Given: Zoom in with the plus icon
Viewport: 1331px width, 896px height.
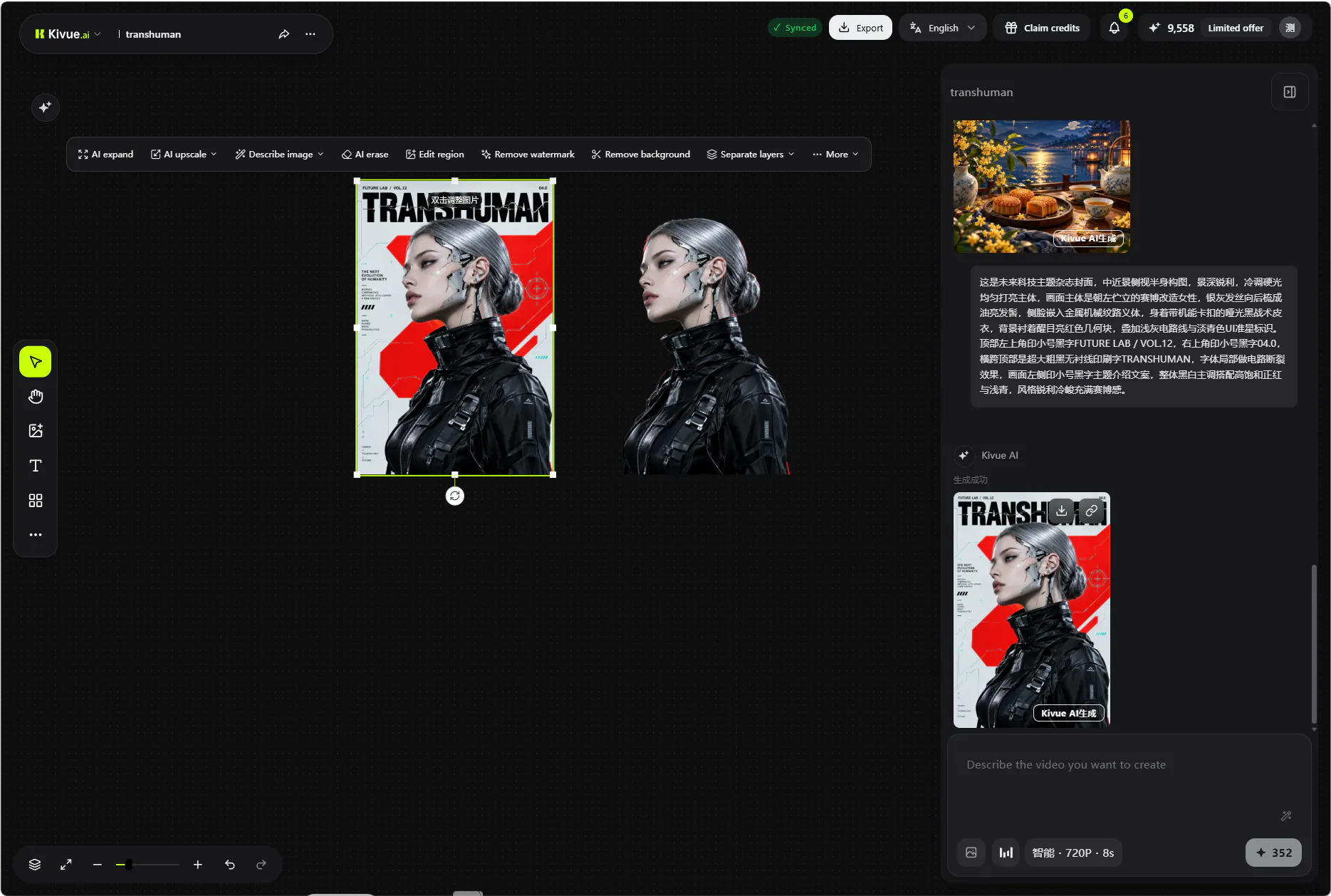Looking at the screenshot, I should click(x=198, y=865).
